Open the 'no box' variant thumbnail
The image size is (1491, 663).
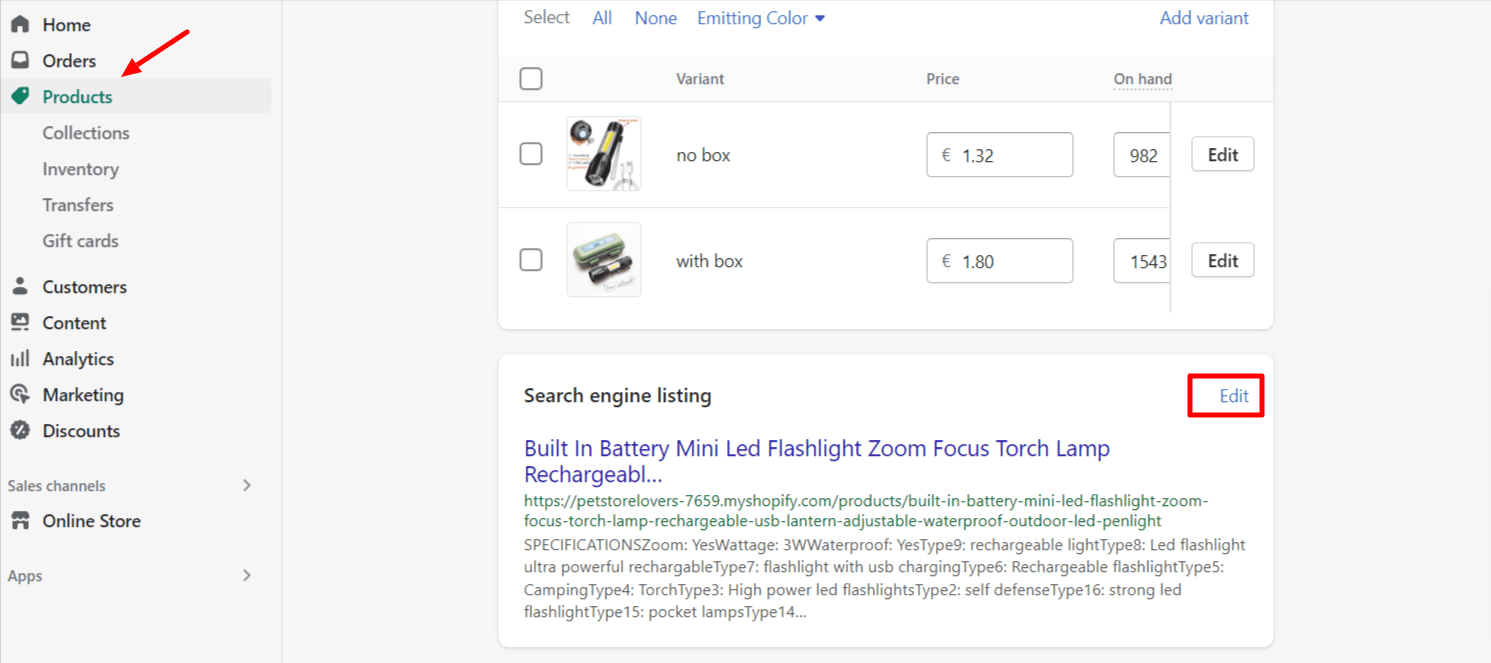(604, 154)
